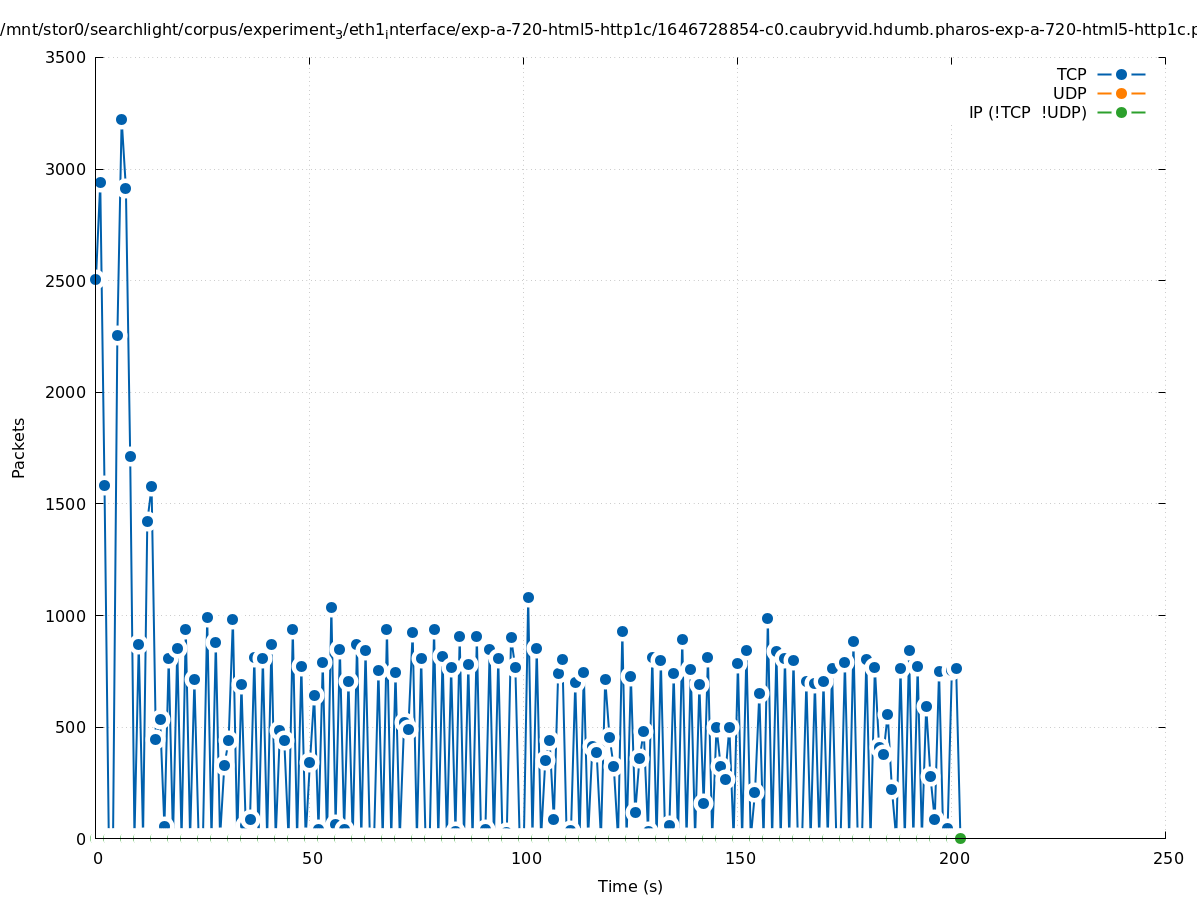This screenshot has height=900, width=1197.
Task: Click the TCP peak marker near 100 seconds
Action: click(528, 597)
